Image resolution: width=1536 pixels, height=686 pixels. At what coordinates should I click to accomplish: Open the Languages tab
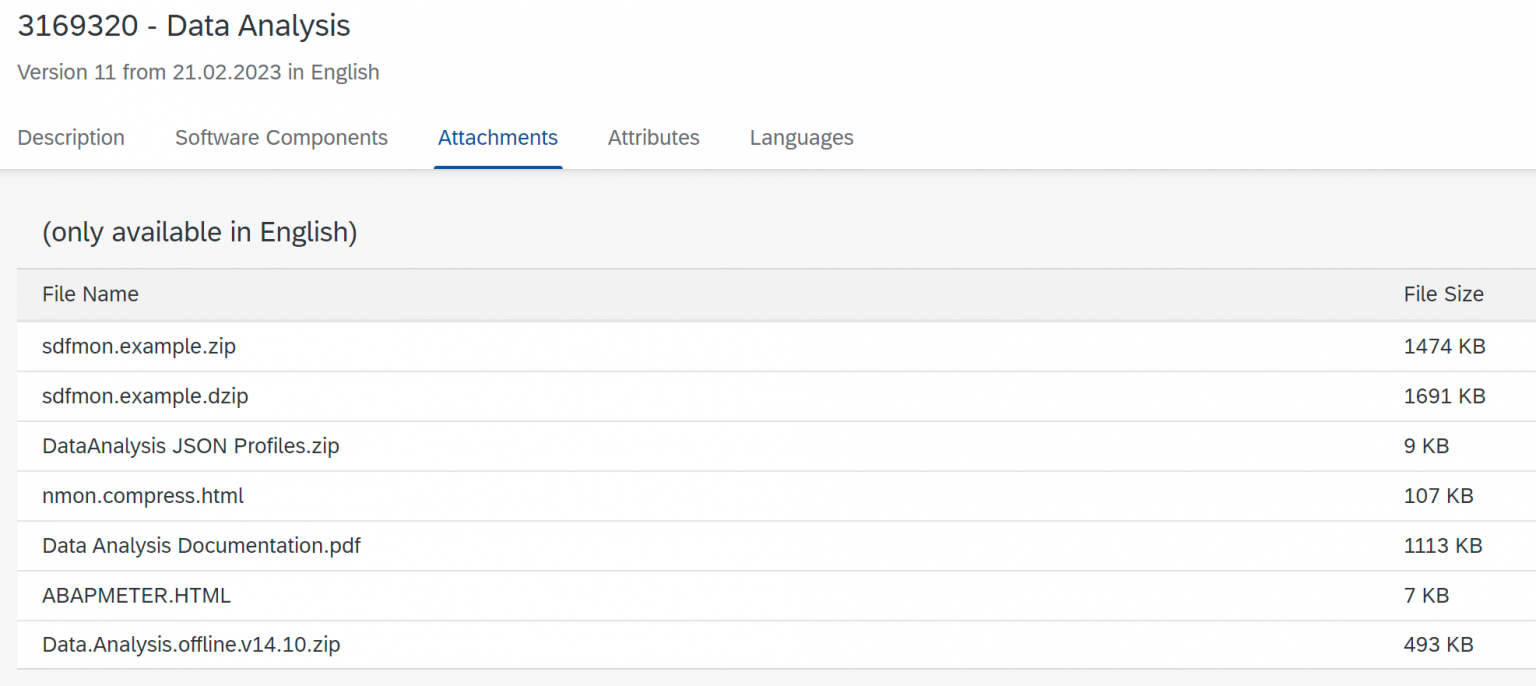click(801, 138)
